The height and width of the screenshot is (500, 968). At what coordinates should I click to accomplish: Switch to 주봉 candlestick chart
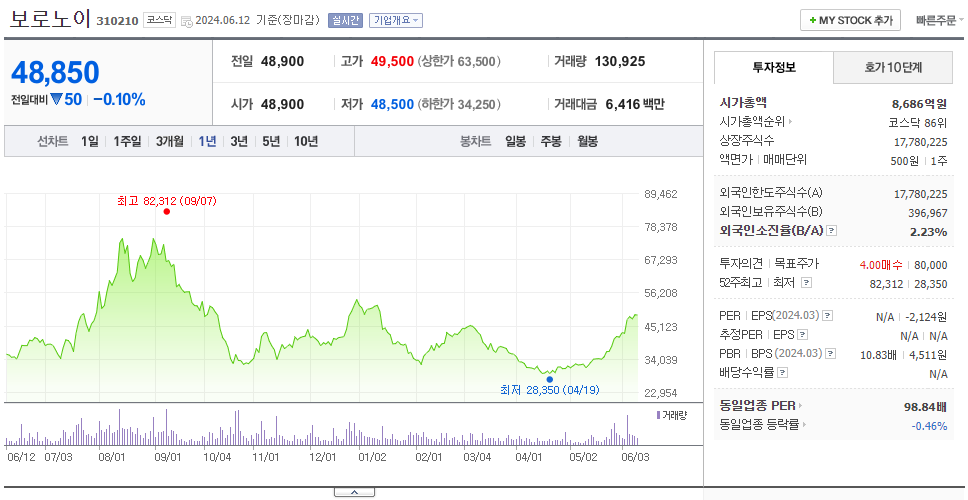coord(551,141)
